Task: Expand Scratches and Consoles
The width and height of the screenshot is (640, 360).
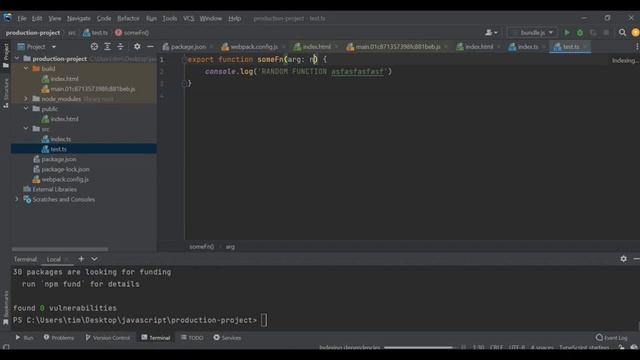Action: point(17,199)
